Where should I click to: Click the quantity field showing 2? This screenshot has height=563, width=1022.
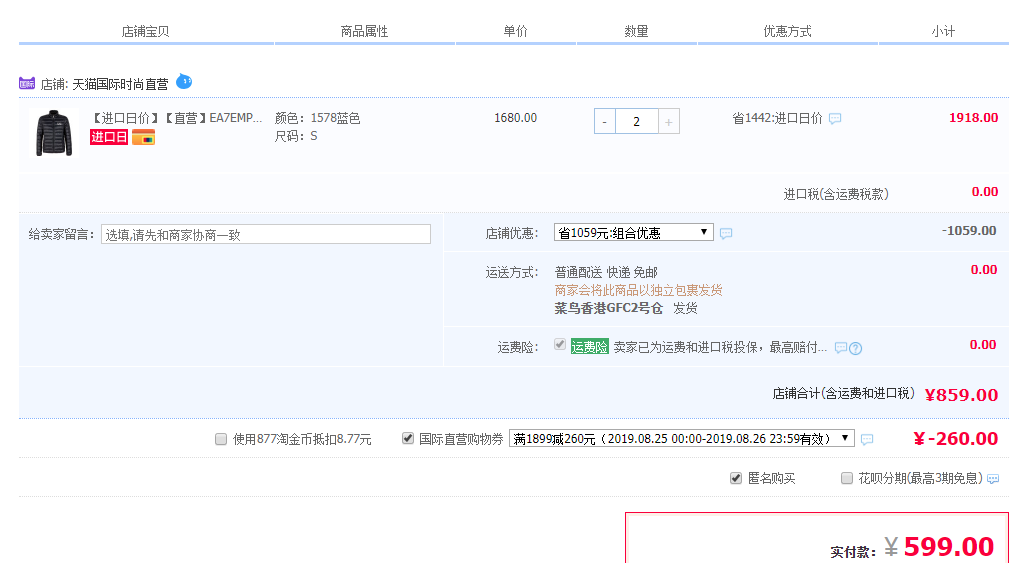pyautogui.click(x=637, y=122)
